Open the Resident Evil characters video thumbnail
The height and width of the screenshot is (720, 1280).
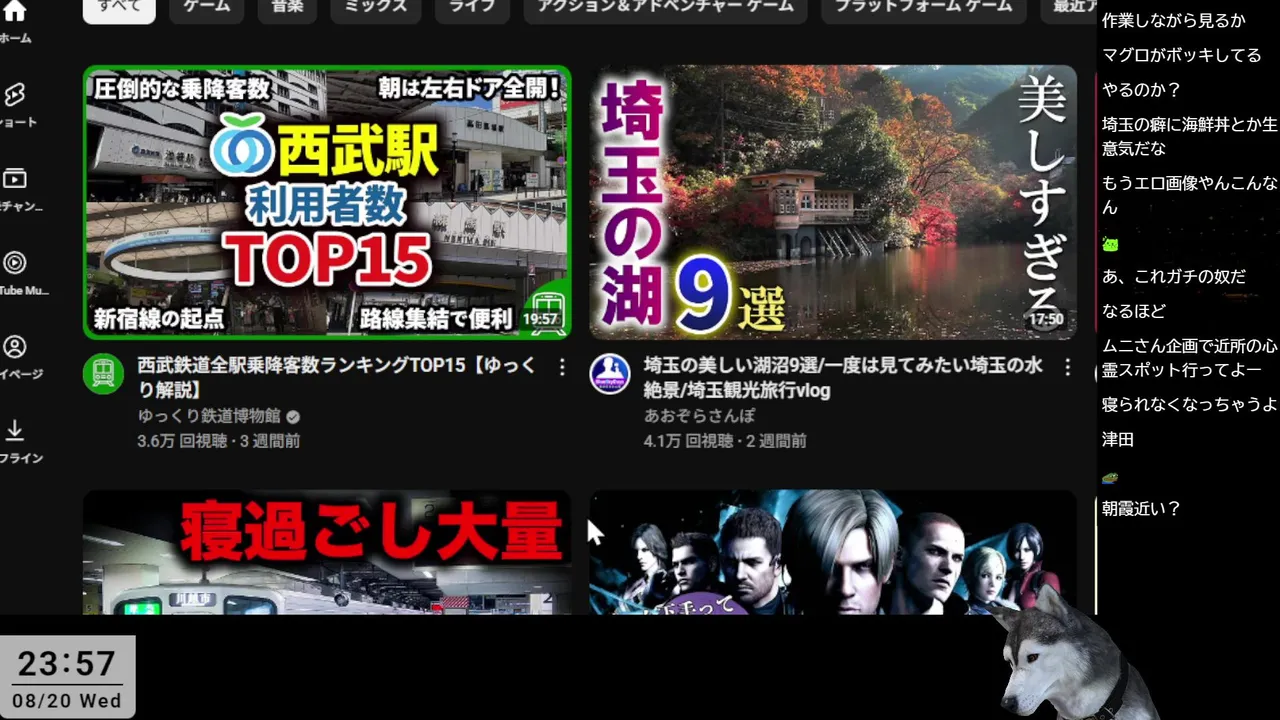(833, 552)
